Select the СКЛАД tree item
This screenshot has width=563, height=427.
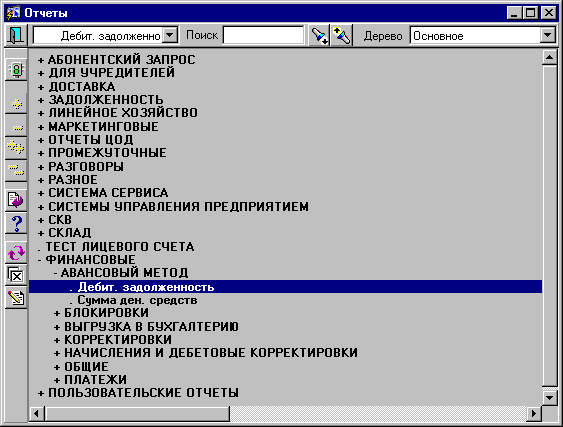(x=70, y=233)
